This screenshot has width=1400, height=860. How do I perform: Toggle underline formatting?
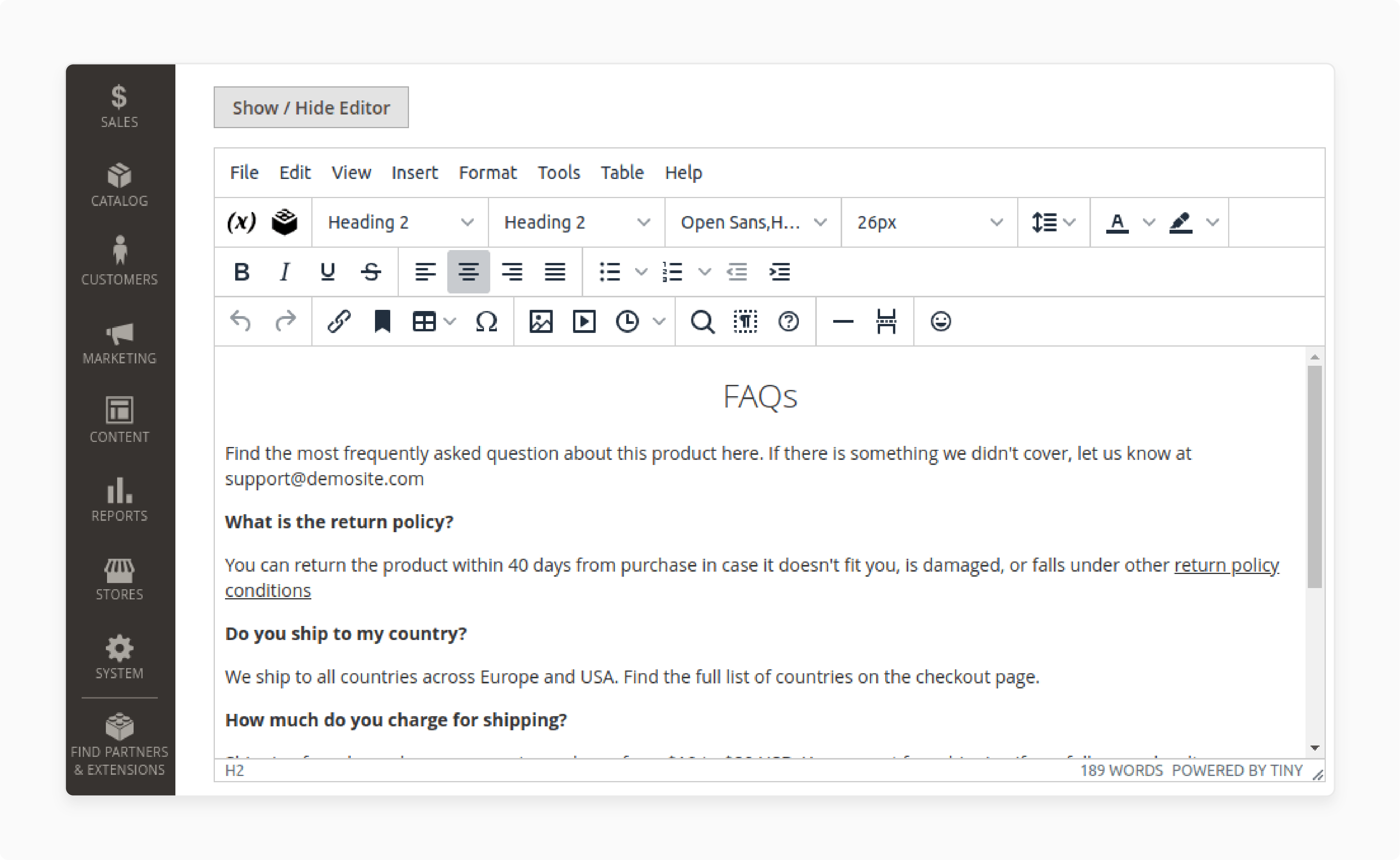[x=327, y=272]
